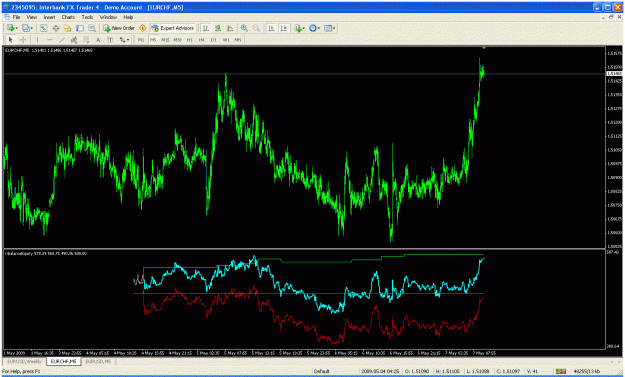Viewport: 625px width, 377px height.
Task: Pick the horizontal line drawing tool
Action: pos(50,39)
